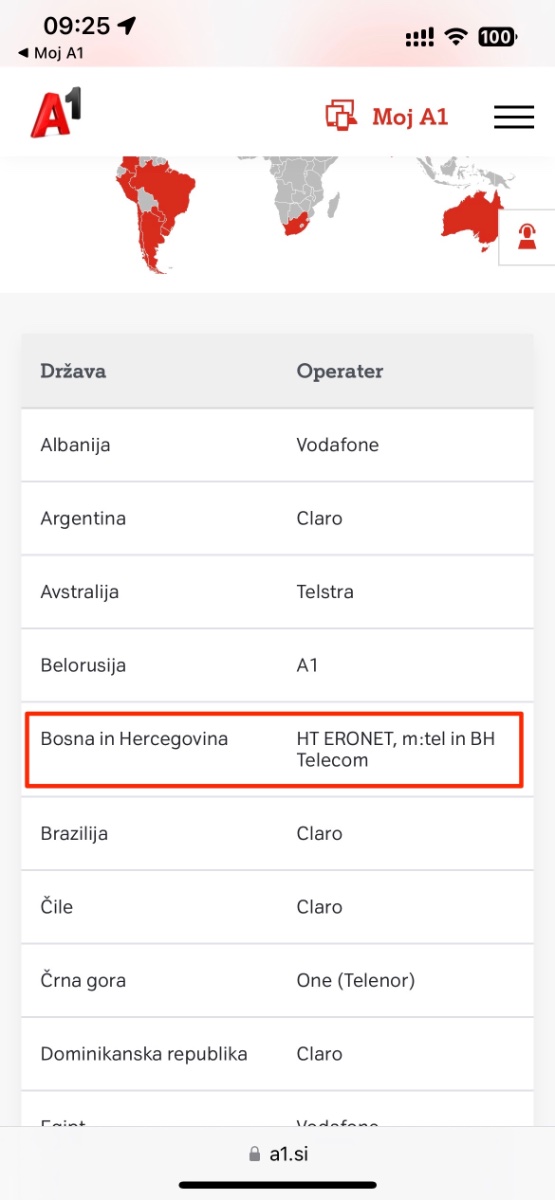Open the Moj A1 link in header
Viewport: 555px width, 1200px height.
(410, 117)
